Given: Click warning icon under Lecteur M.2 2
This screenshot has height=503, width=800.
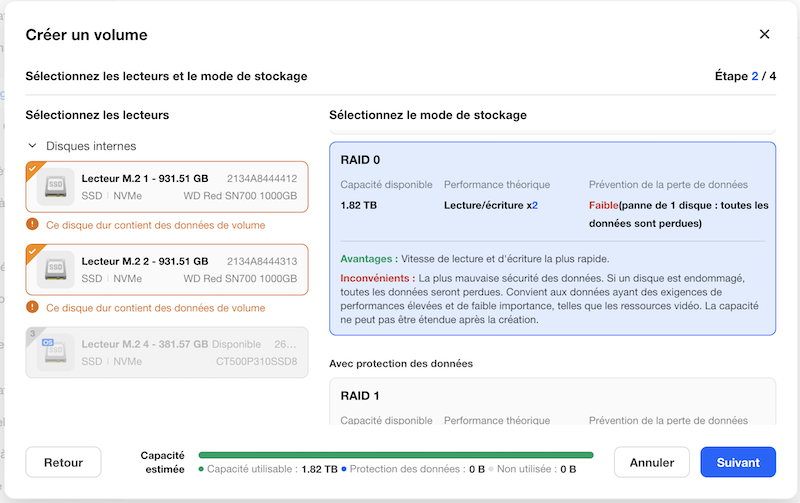Looking at the screenshot, I should 32,307.
